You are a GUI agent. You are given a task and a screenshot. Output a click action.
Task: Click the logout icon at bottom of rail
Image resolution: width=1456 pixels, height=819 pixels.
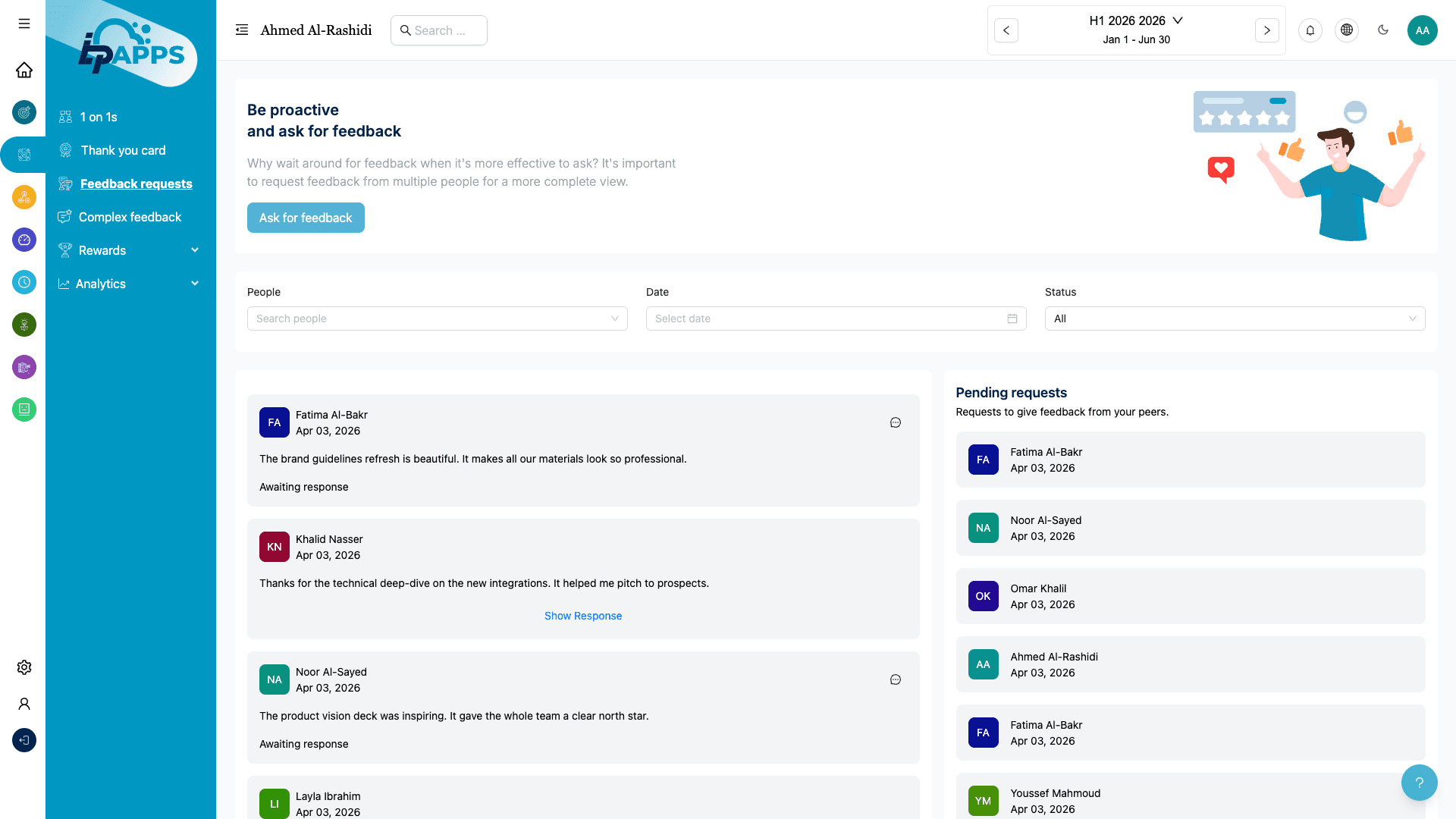(24, 740)
